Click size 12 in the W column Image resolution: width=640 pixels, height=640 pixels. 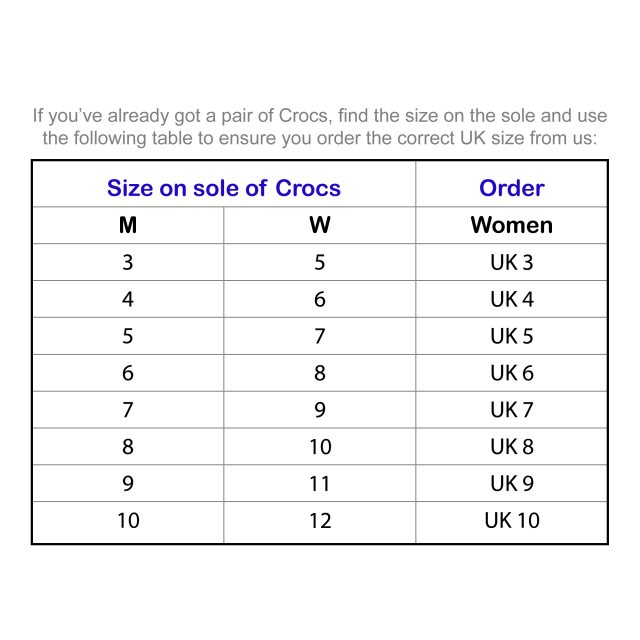(x=320, y=521)
